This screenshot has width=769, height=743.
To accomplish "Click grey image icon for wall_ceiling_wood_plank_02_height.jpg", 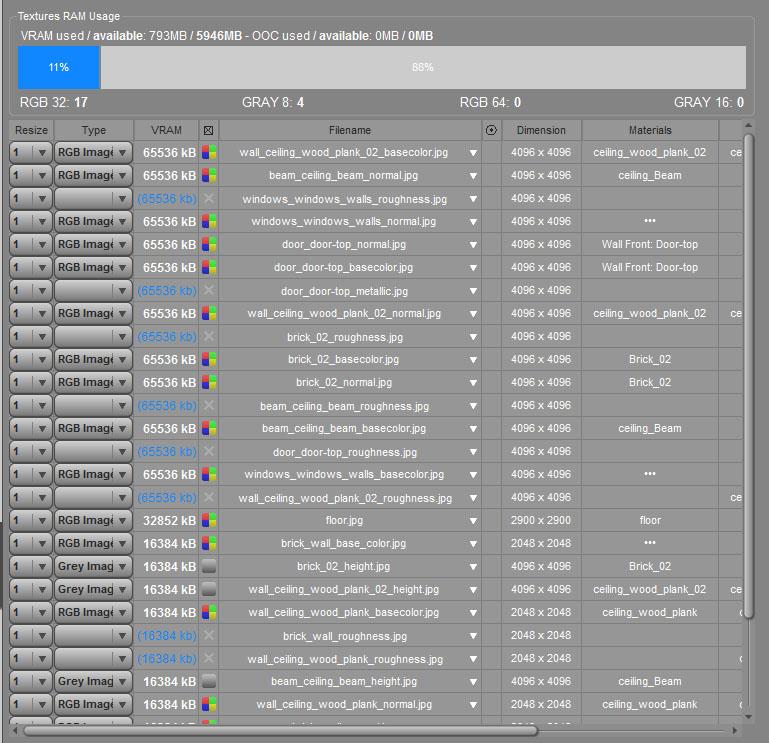I will [209, 589].
